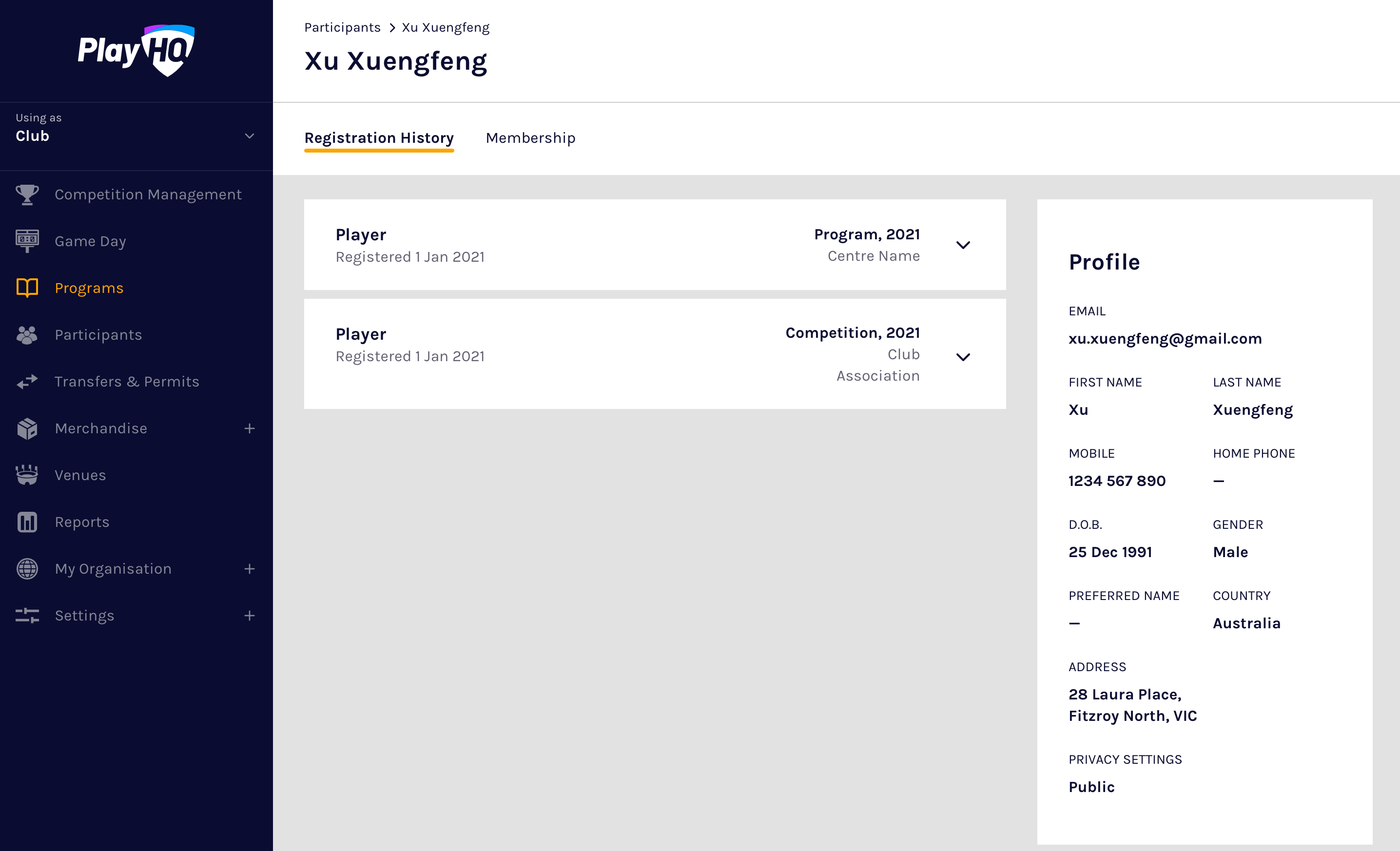Click the Game Day scoreboard icon
Image resolution: width=1400 pixels, height=851 pixels.
27,241
